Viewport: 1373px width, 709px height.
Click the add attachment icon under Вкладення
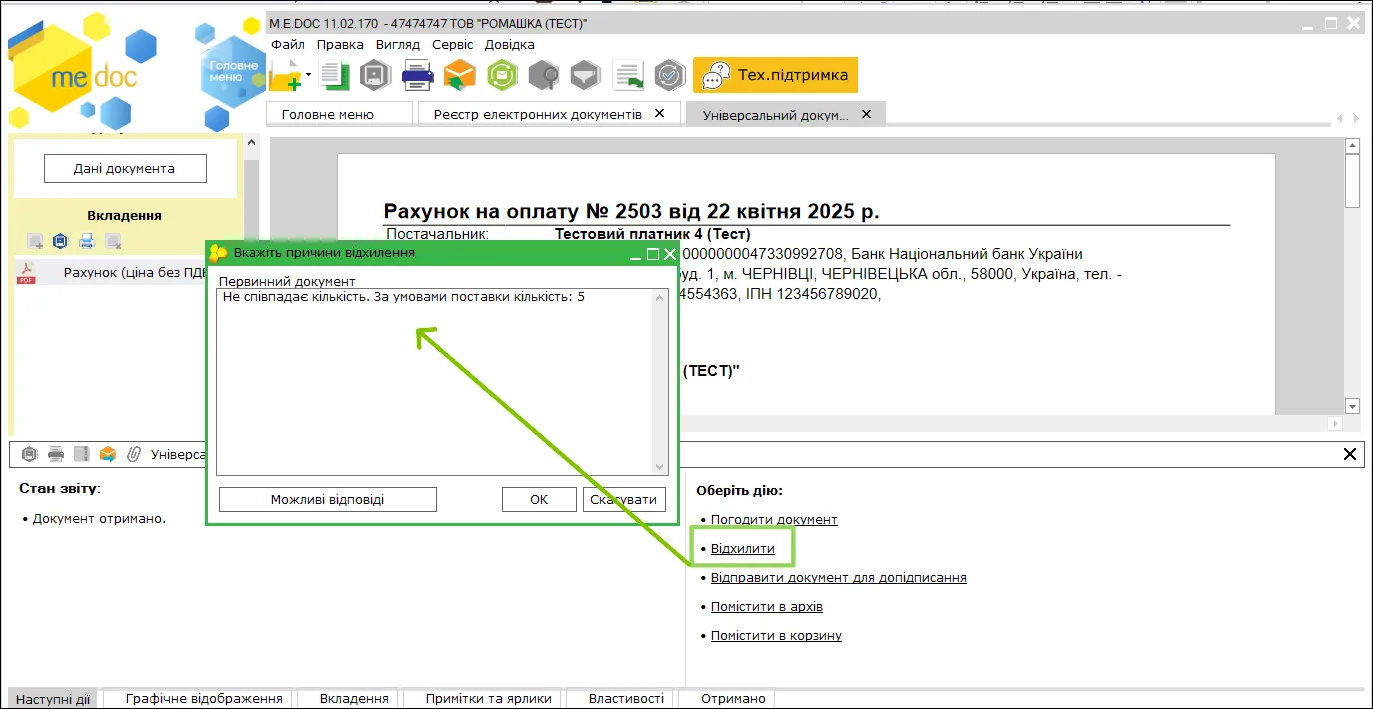tap(35, 240)
